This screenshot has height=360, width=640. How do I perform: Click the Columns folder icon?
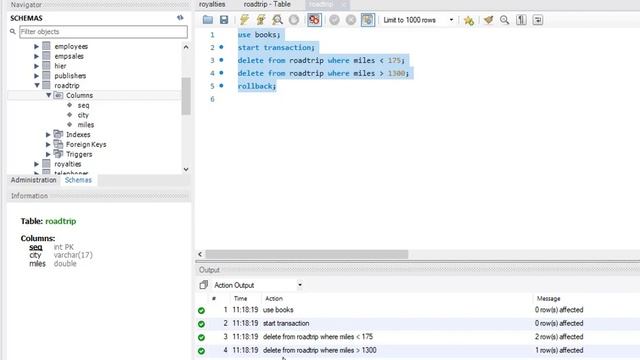click(58, 95)
